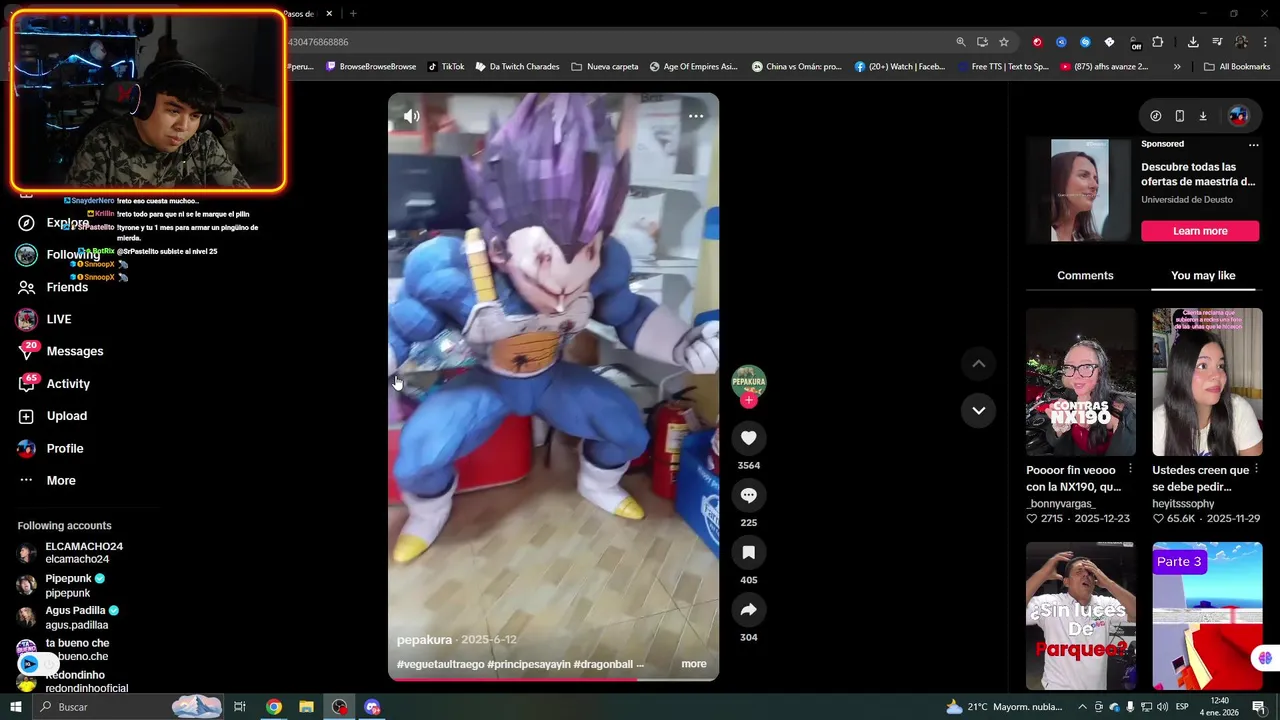The height and width of the screenshot is (720, 1280).
Task: Open a new Chrome tab
Action: [353, 14]
